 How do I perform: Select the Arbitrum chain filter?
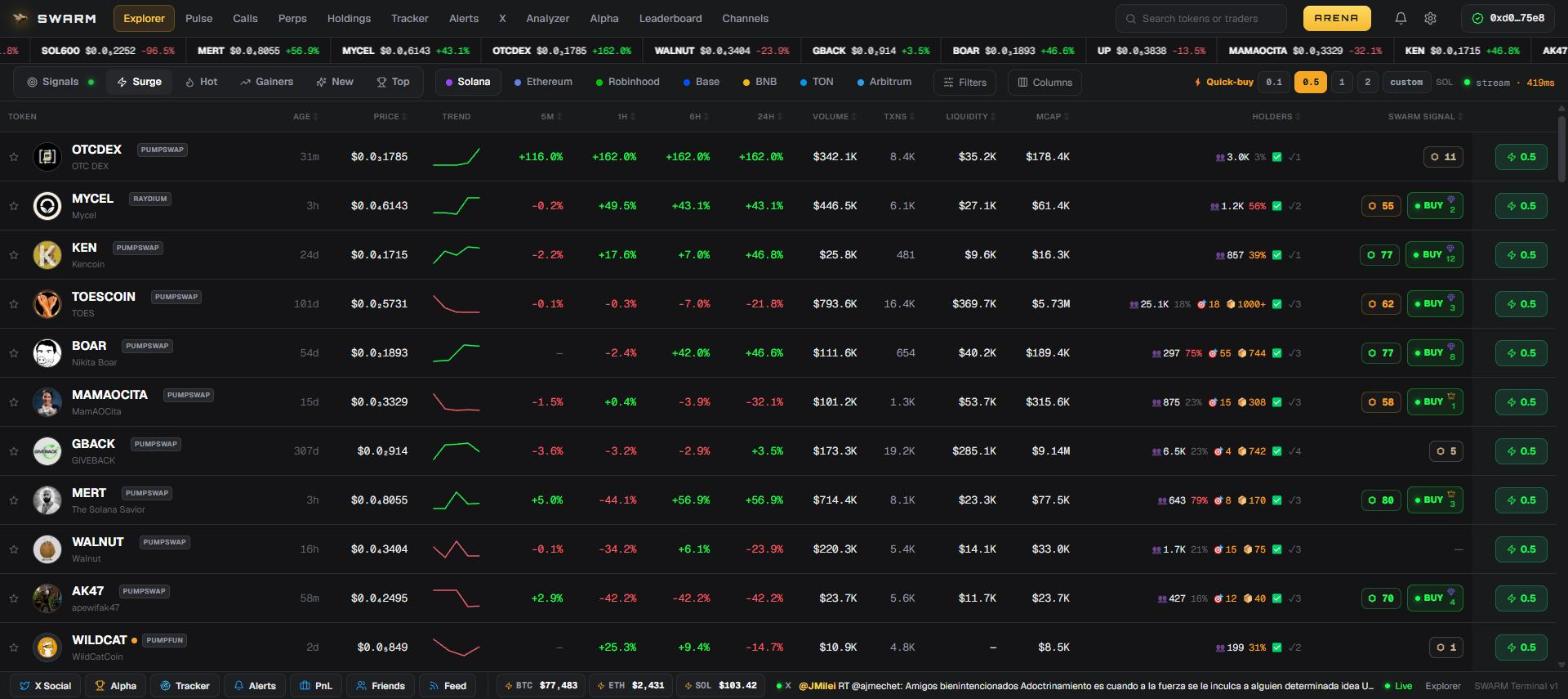883,82
